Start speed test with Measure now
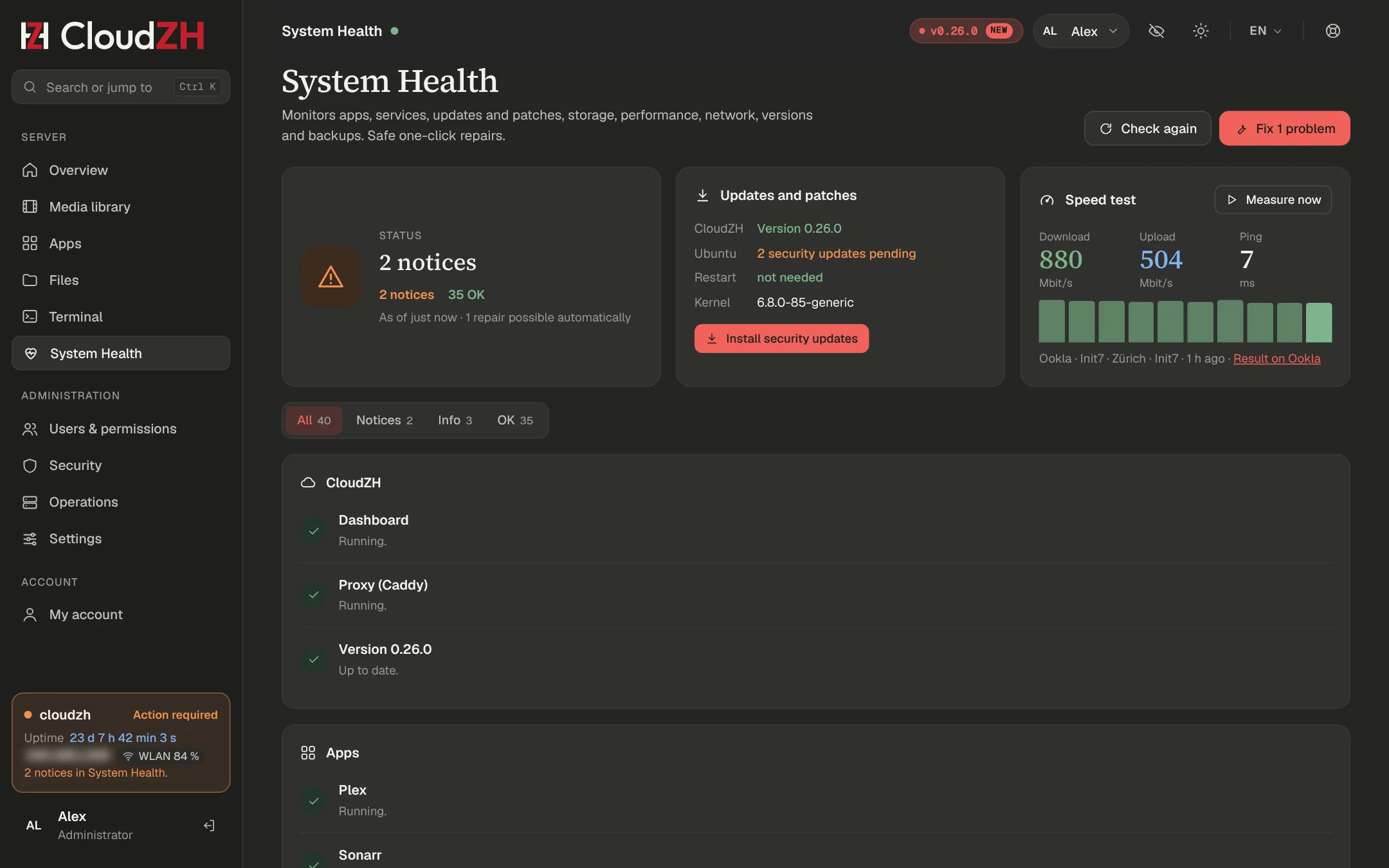Viewport: 1389px width, 868px height. coord(1273,199)
